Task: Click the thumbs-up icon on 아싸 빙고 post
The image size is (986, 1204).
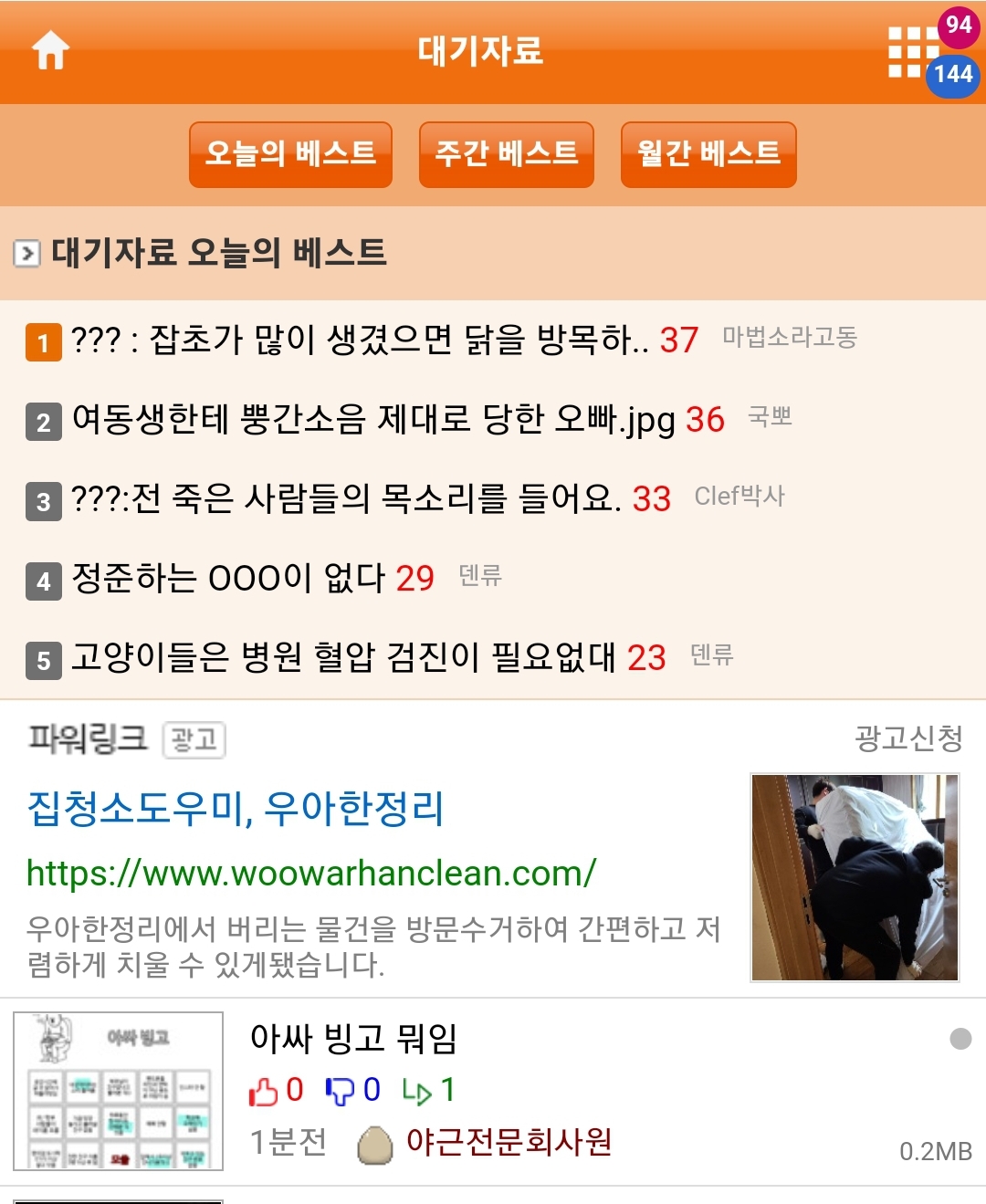Action: pos(263,1091)
